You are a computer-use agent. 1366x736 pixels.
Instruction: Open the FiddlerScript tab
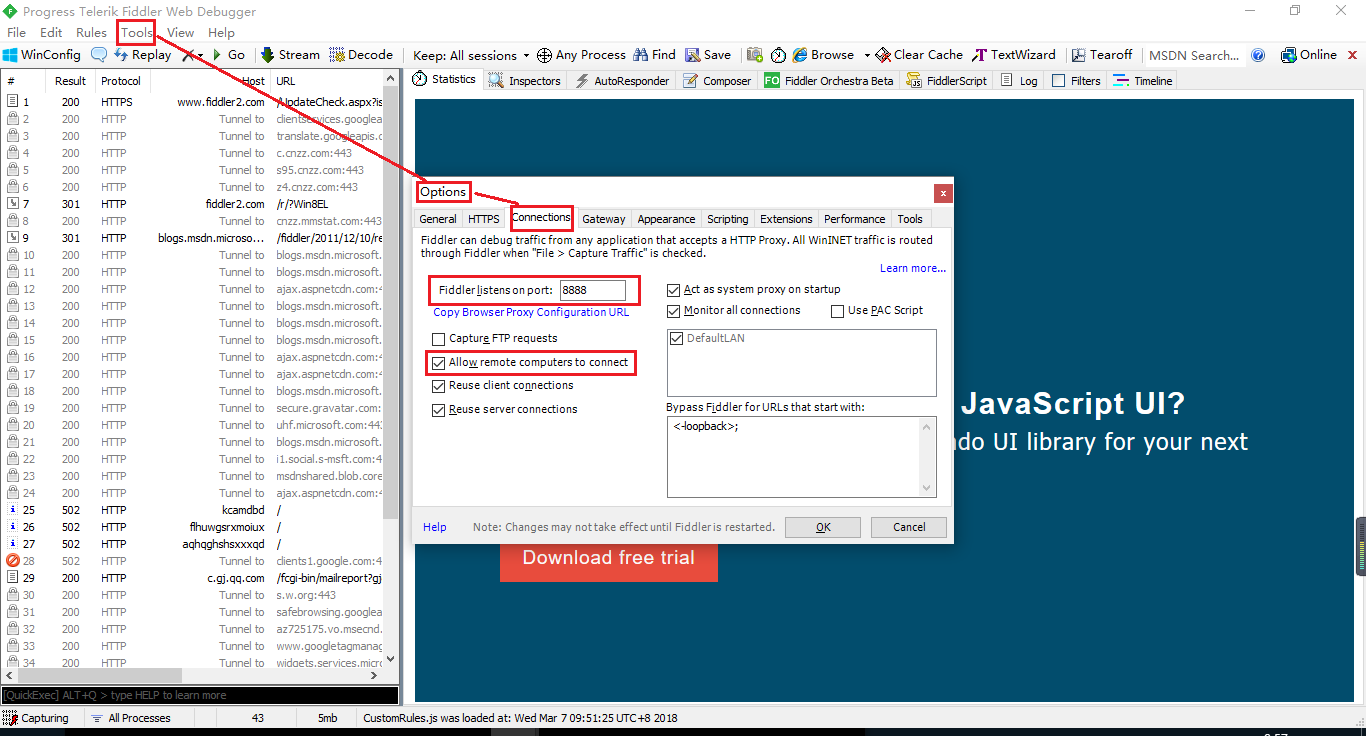tap(947, 80)
